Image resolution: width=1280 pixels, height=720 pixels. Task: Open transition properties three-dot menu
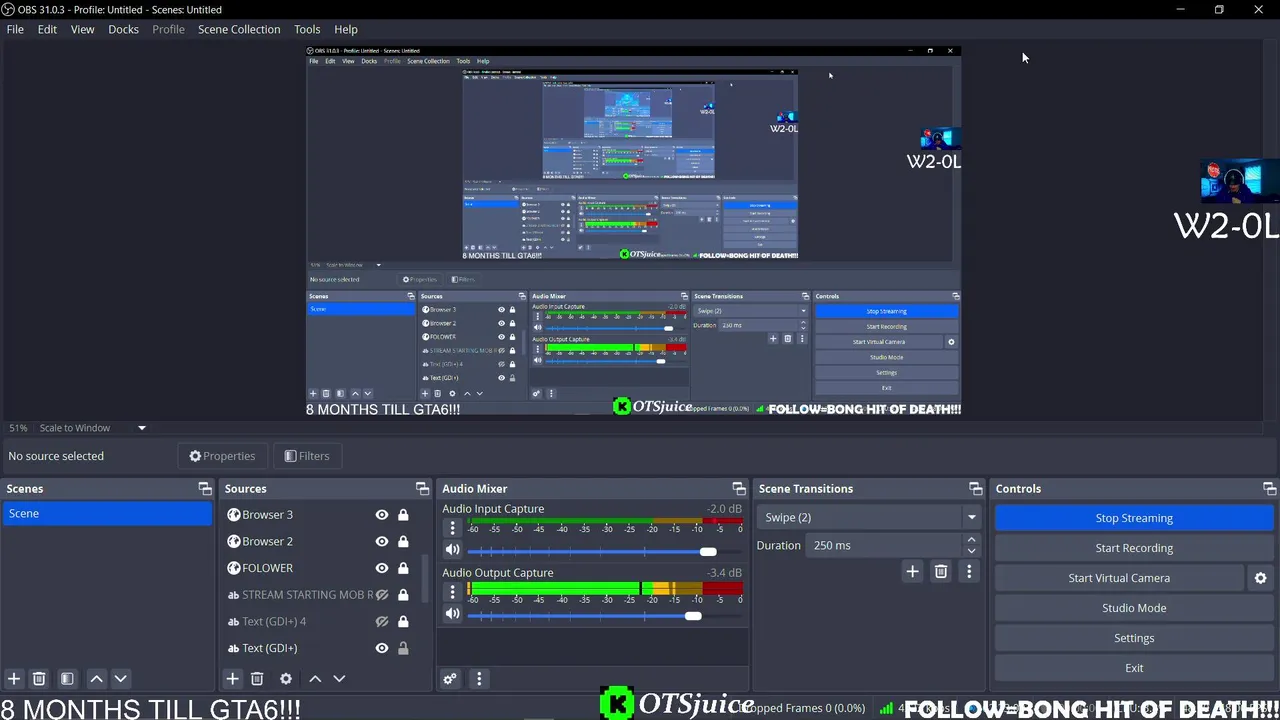pyautogui.click(x=969, y=571)
